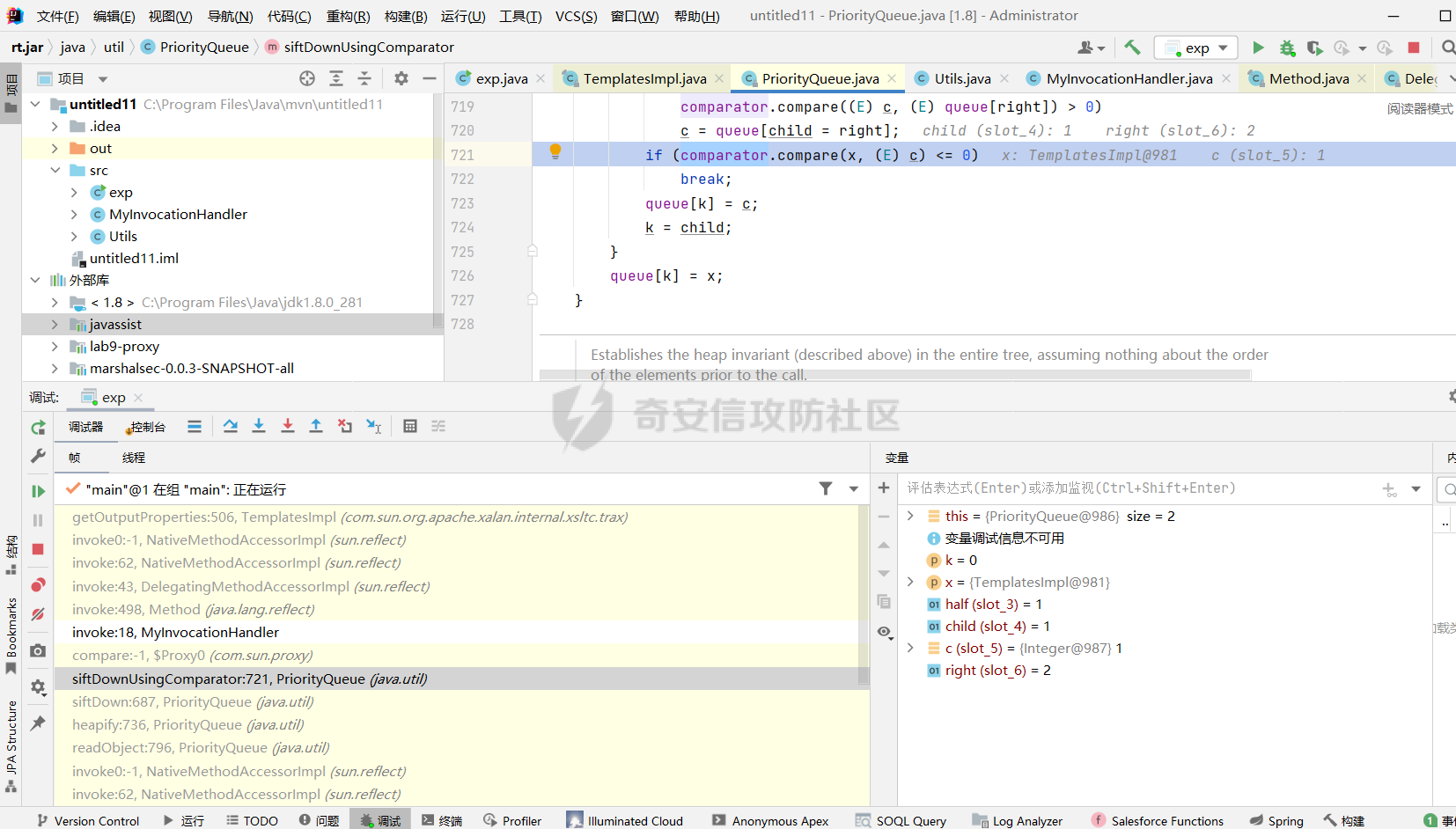Build project with hammer icon

(1132, 48)
